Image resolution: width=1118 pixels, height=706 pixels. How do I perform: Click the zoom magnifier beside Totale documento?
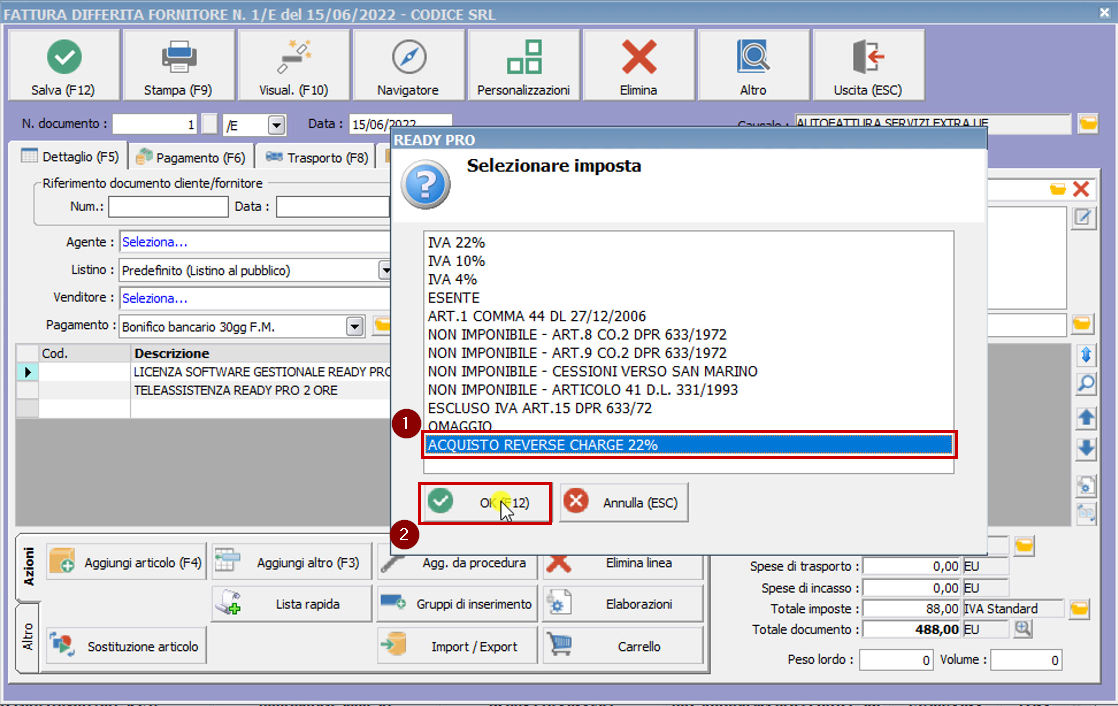click(x=1023, y=629)
